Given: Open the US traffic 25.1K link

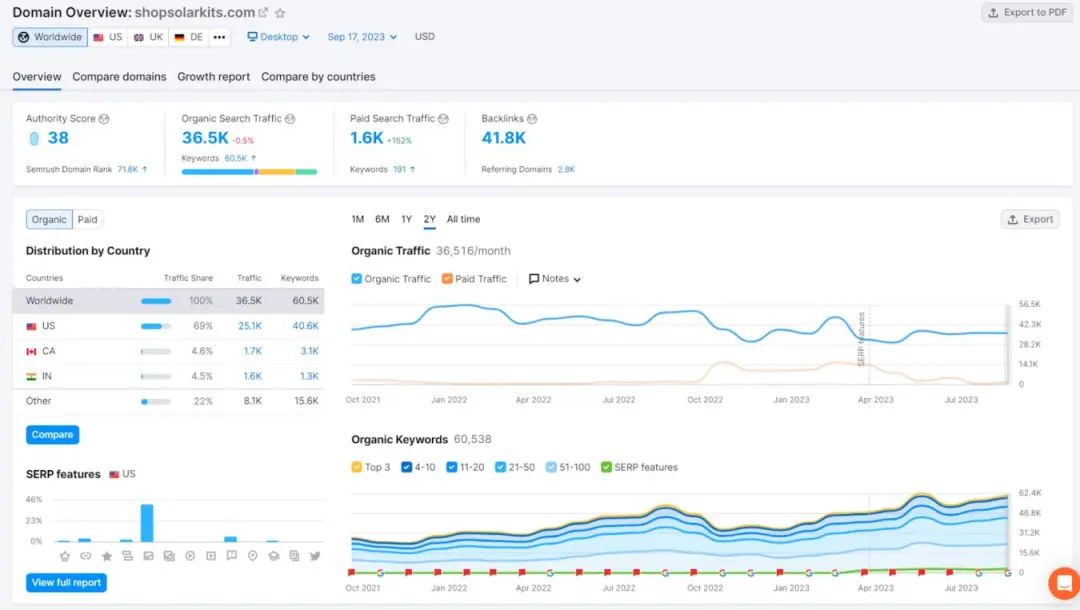Looking at the screenshot, I should [x=249, y=326].
